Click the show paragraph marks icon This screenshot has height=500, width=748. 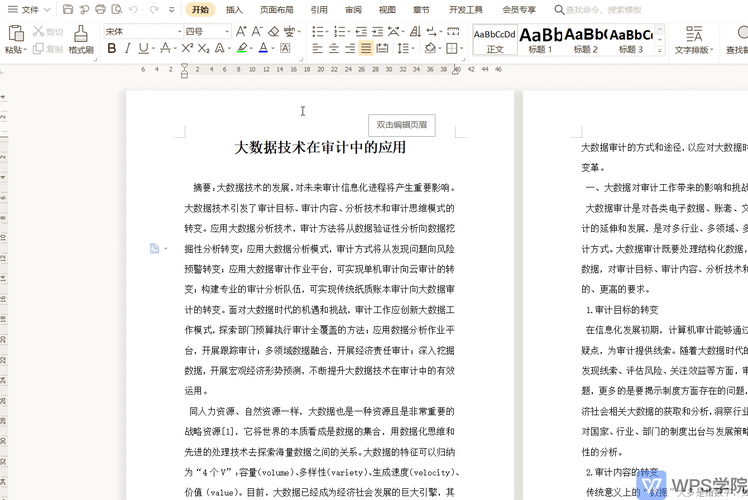432,31
